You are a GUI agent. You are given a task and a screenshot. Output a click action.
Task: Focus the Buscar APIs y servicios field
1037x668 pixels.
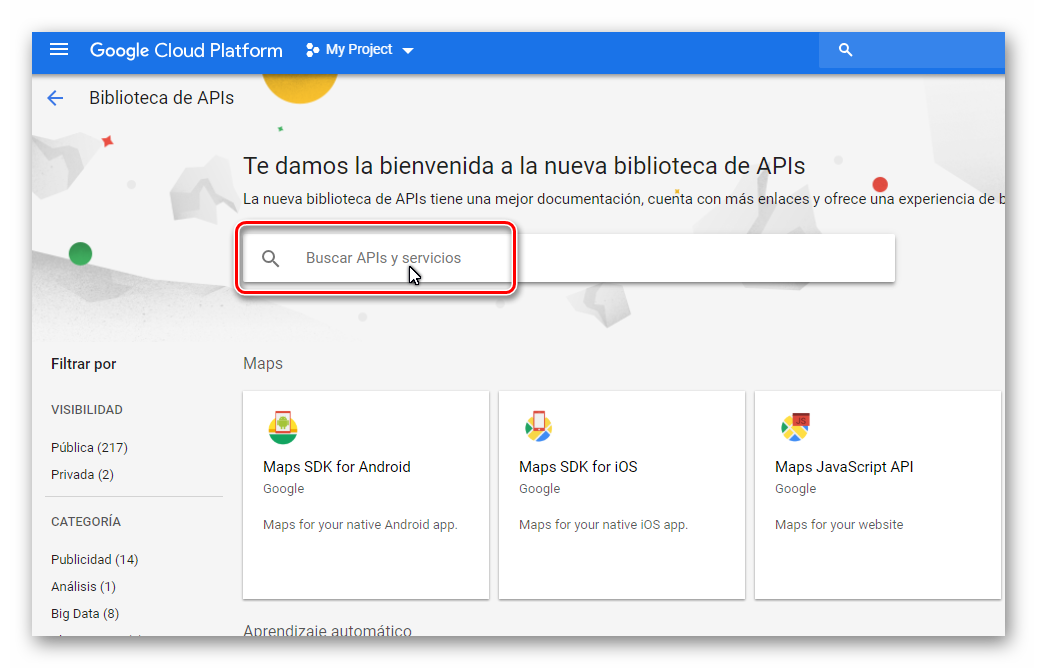(569, 258)
